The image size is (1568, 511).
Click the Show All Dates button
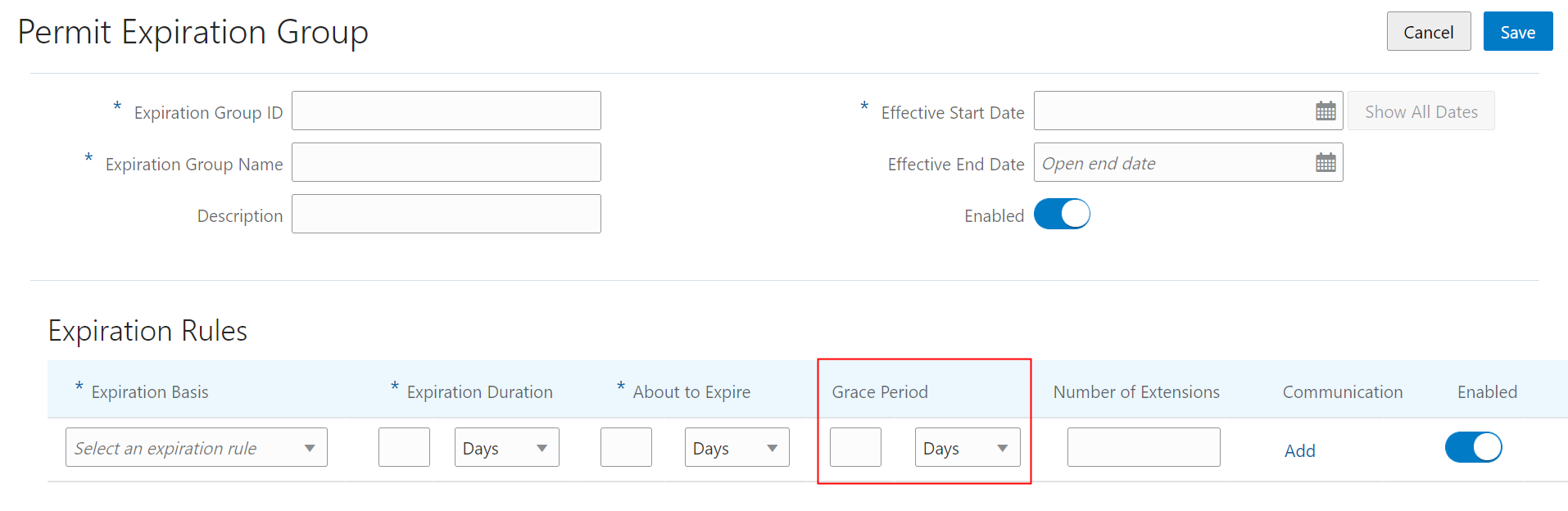tap(1421, 111)
